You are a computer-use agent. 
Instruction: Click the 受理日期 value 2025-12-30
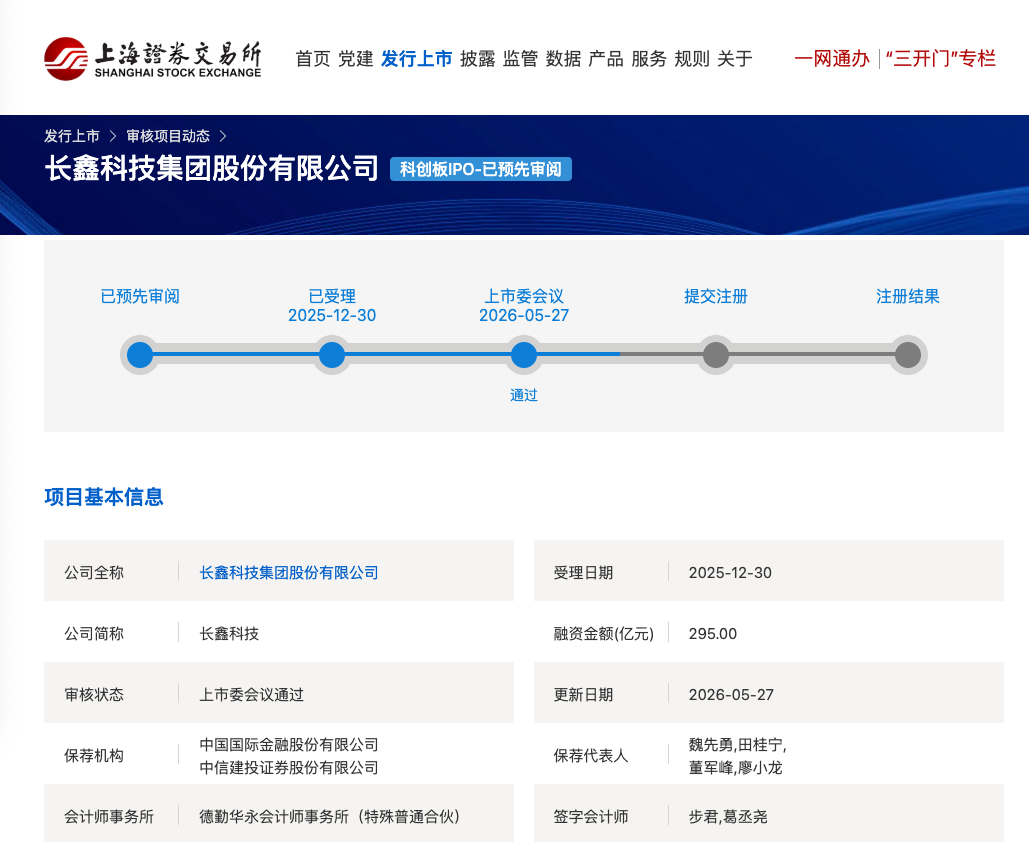730,573
